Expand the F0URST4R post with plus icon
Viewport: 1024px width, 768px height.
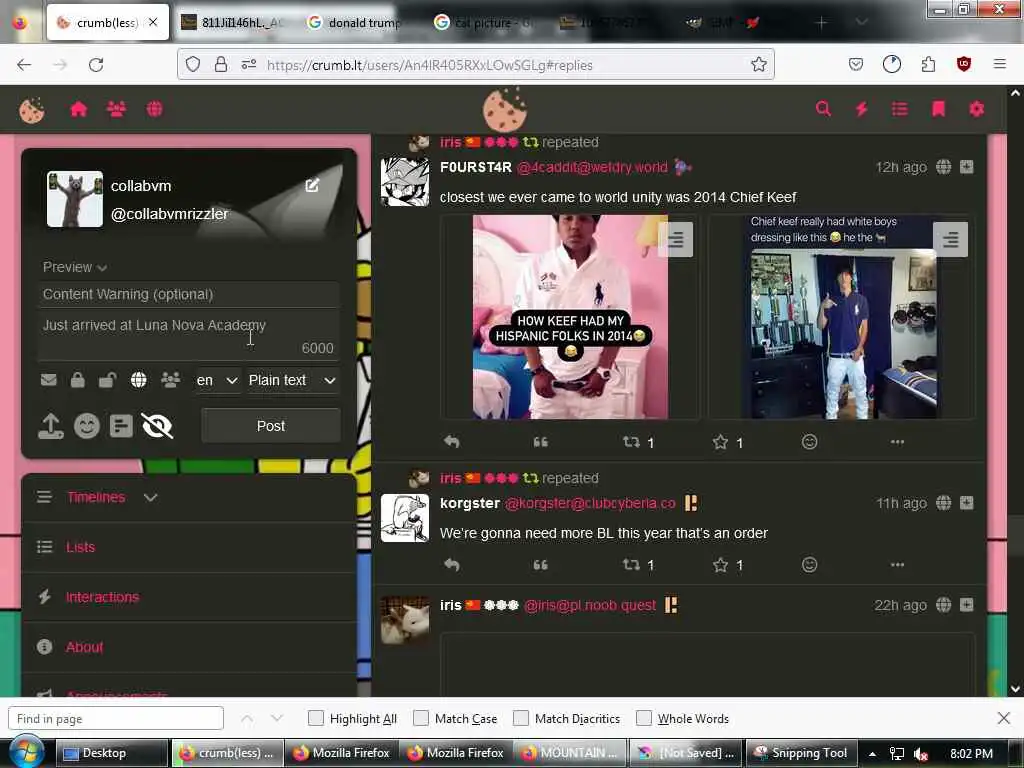coord(967,167)
